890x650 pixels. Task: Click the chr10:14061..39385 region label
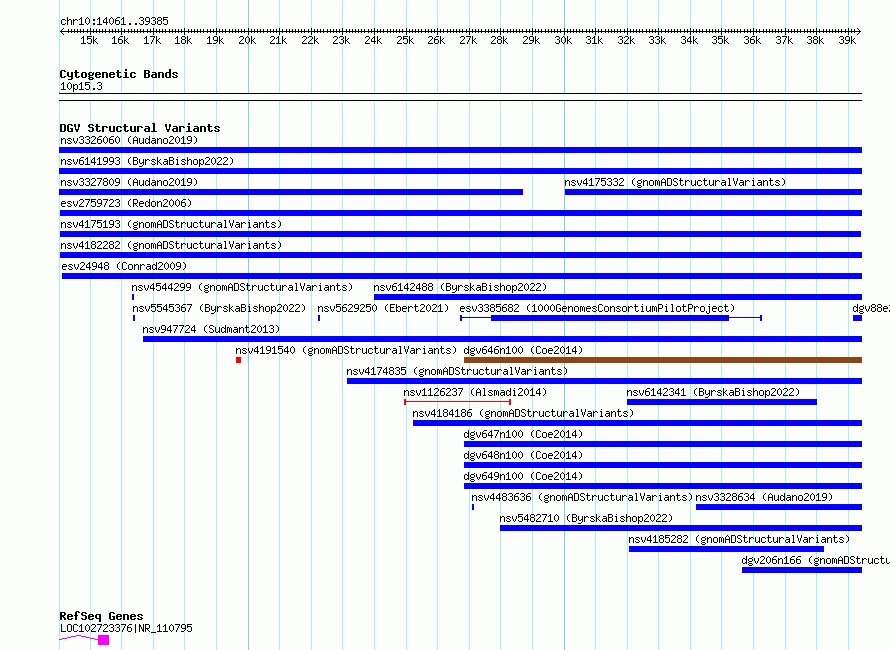[114, 21]
